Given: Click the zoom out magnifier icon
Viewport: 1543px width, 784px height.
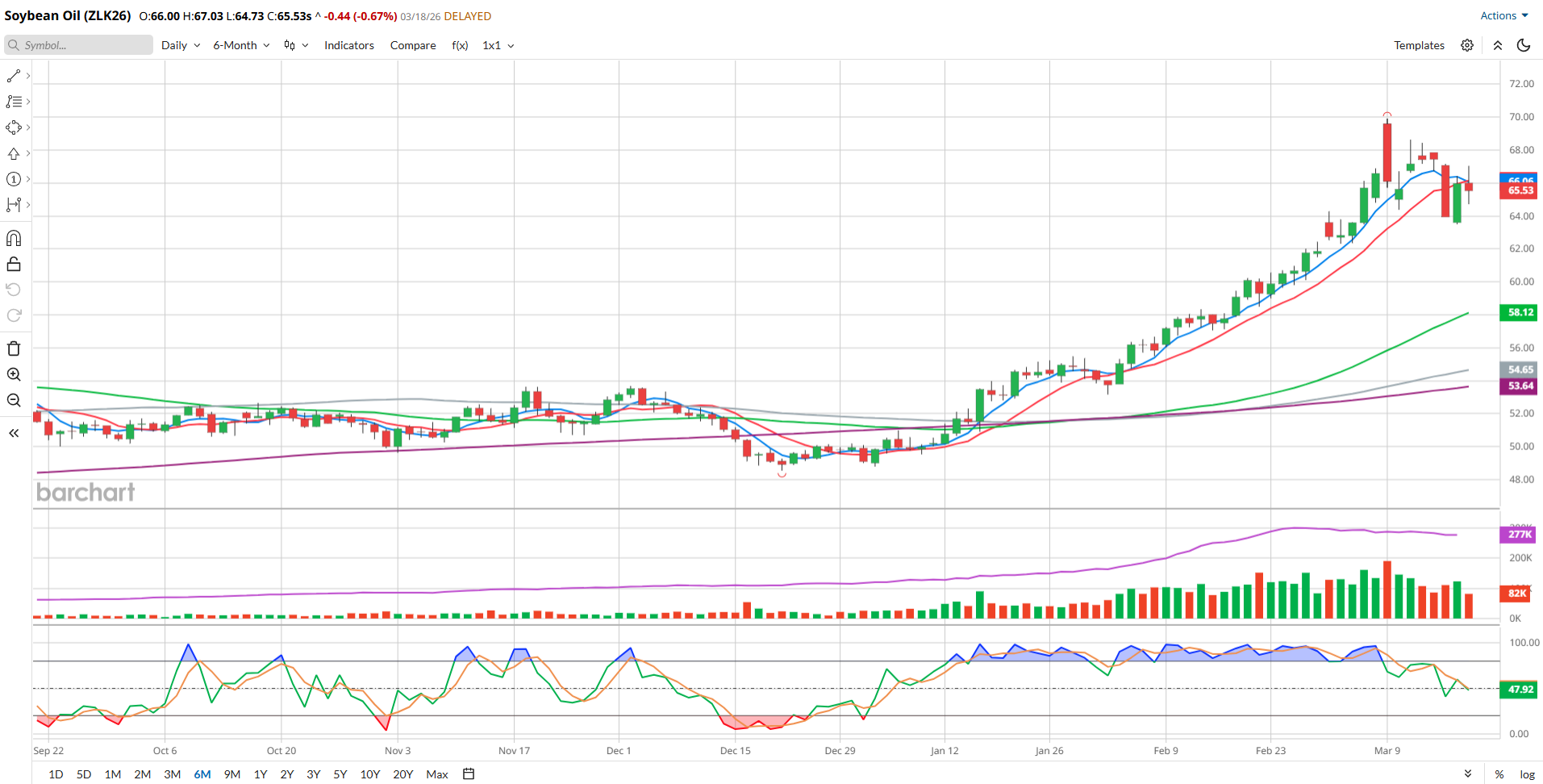Looking at the screenshot, I should coord(14,400).
